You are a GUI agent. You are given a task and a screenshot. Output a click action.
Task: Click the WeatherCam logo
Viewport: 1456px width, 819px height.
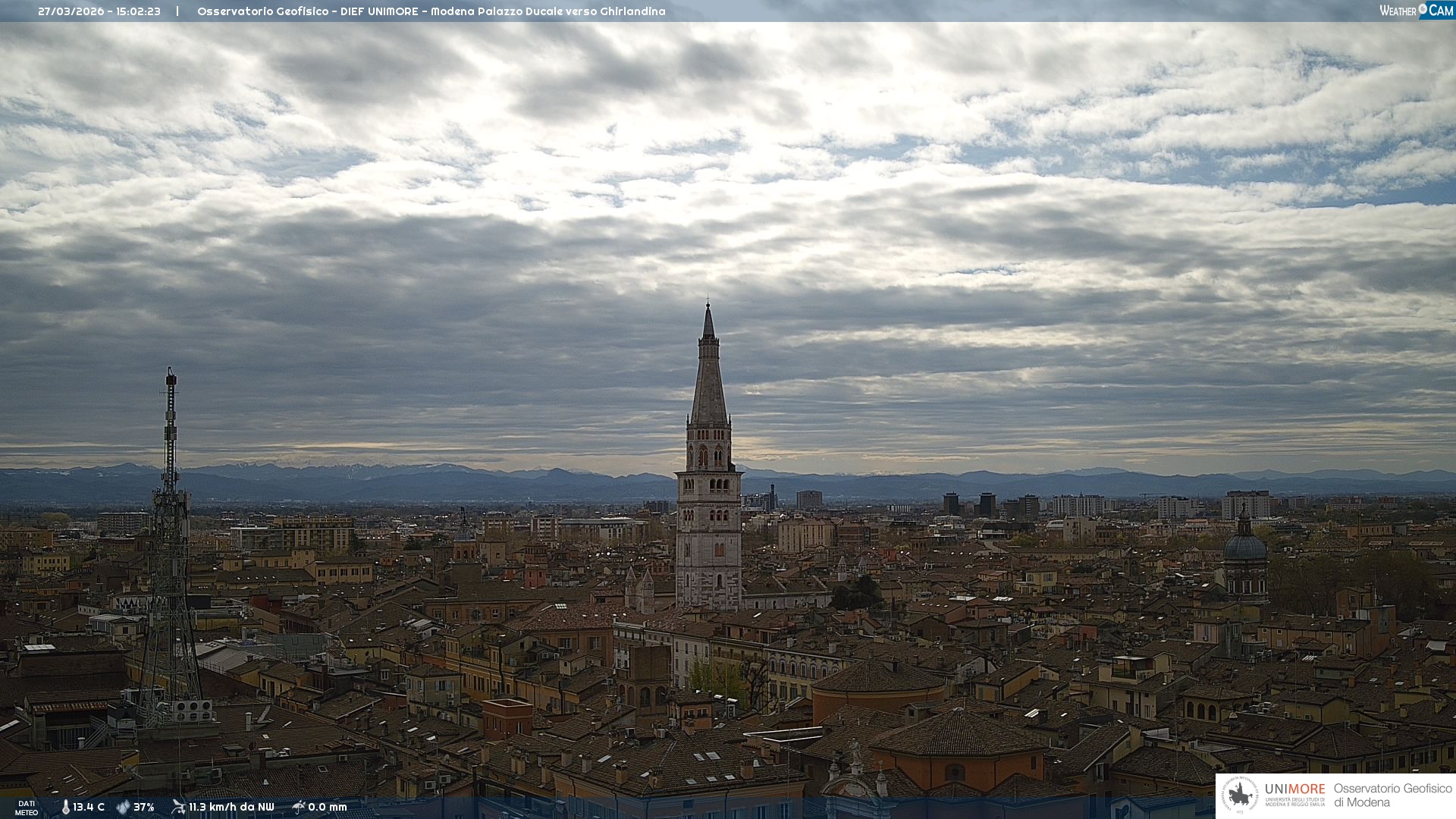tap(1416, 11)
